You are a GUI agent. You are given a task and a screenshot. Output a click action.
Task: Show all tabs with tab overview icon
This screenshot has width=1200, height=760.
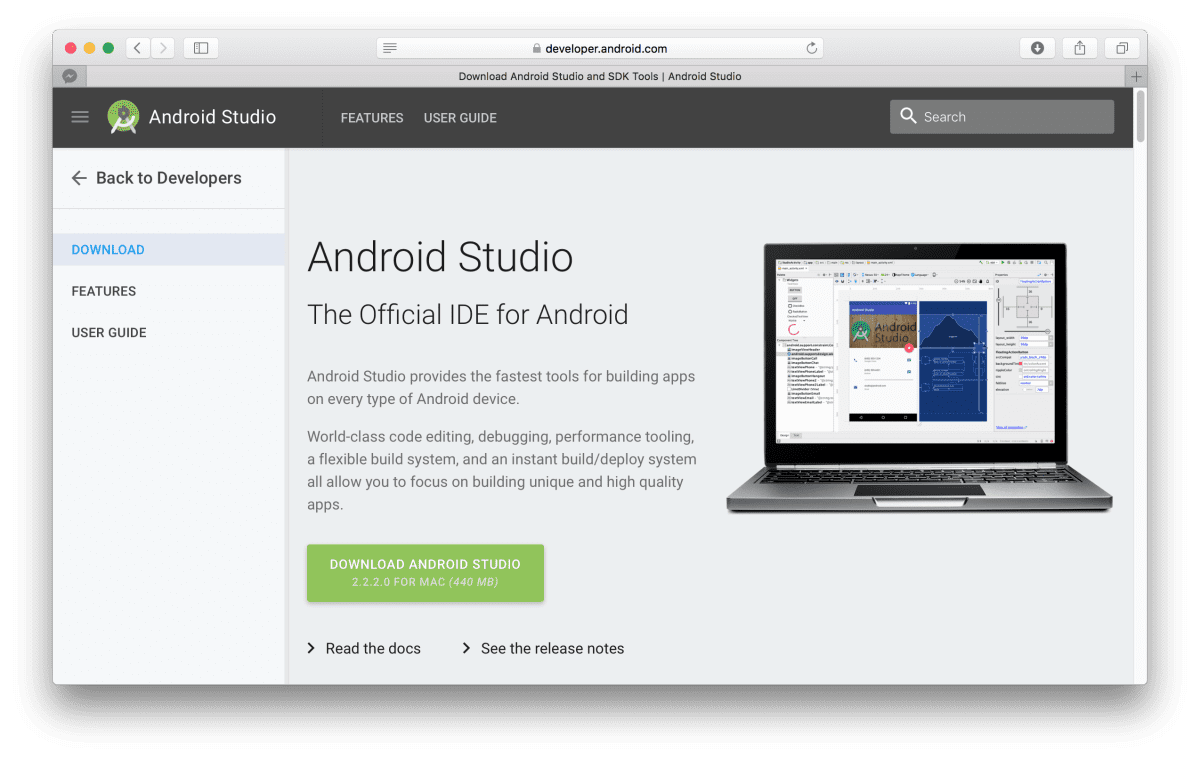coord(1121,47)
